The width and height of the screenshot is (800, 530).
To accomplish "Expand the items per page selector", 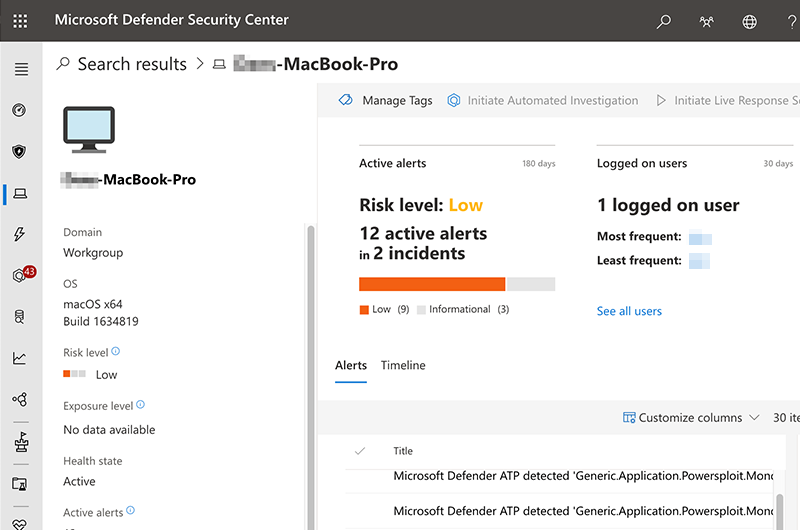I will pos(786,418).
